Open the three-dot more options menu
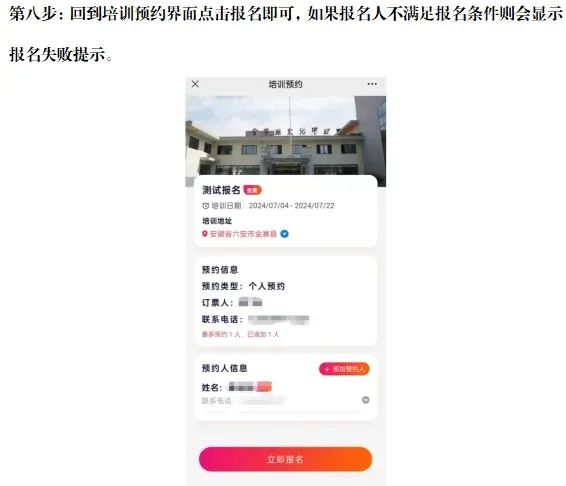Screen dimensions: 566x486 coord(372,84)
